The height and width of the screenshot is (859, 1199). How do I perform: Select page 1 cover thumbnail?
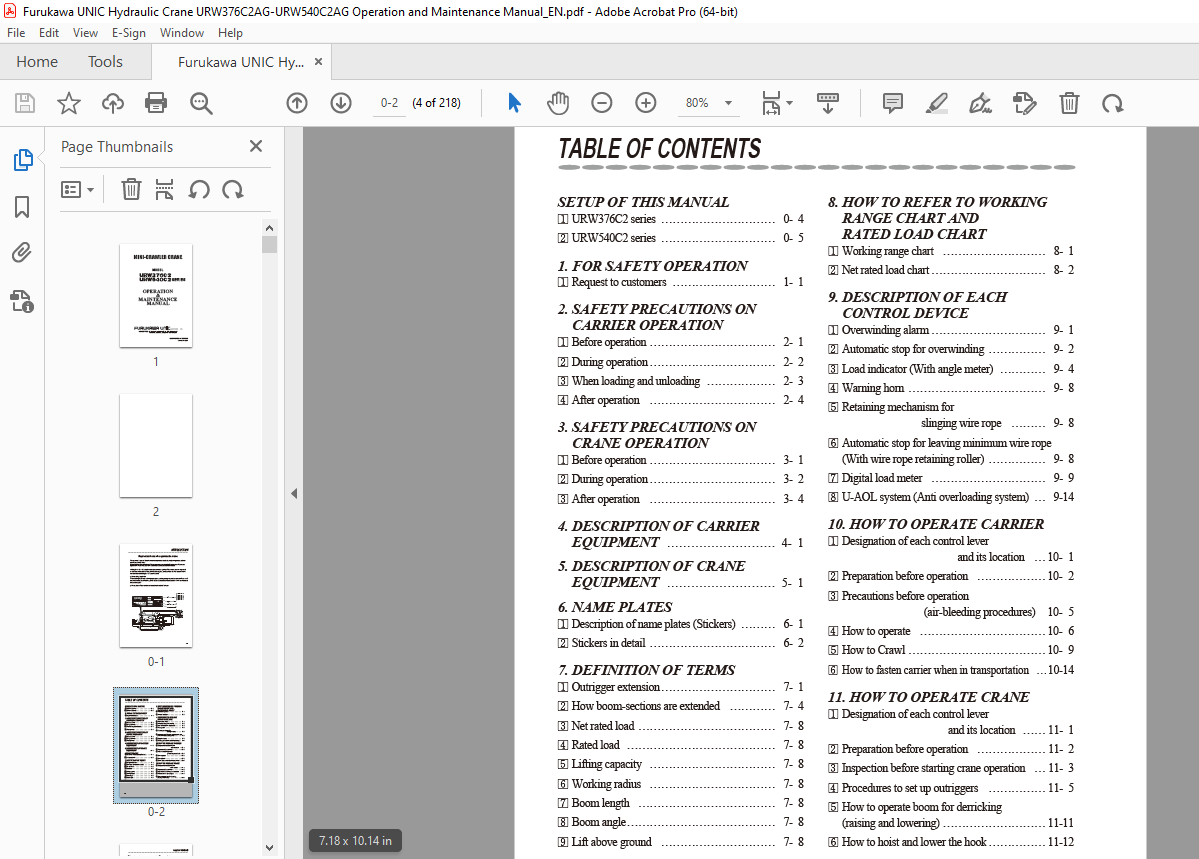[156, 295]
